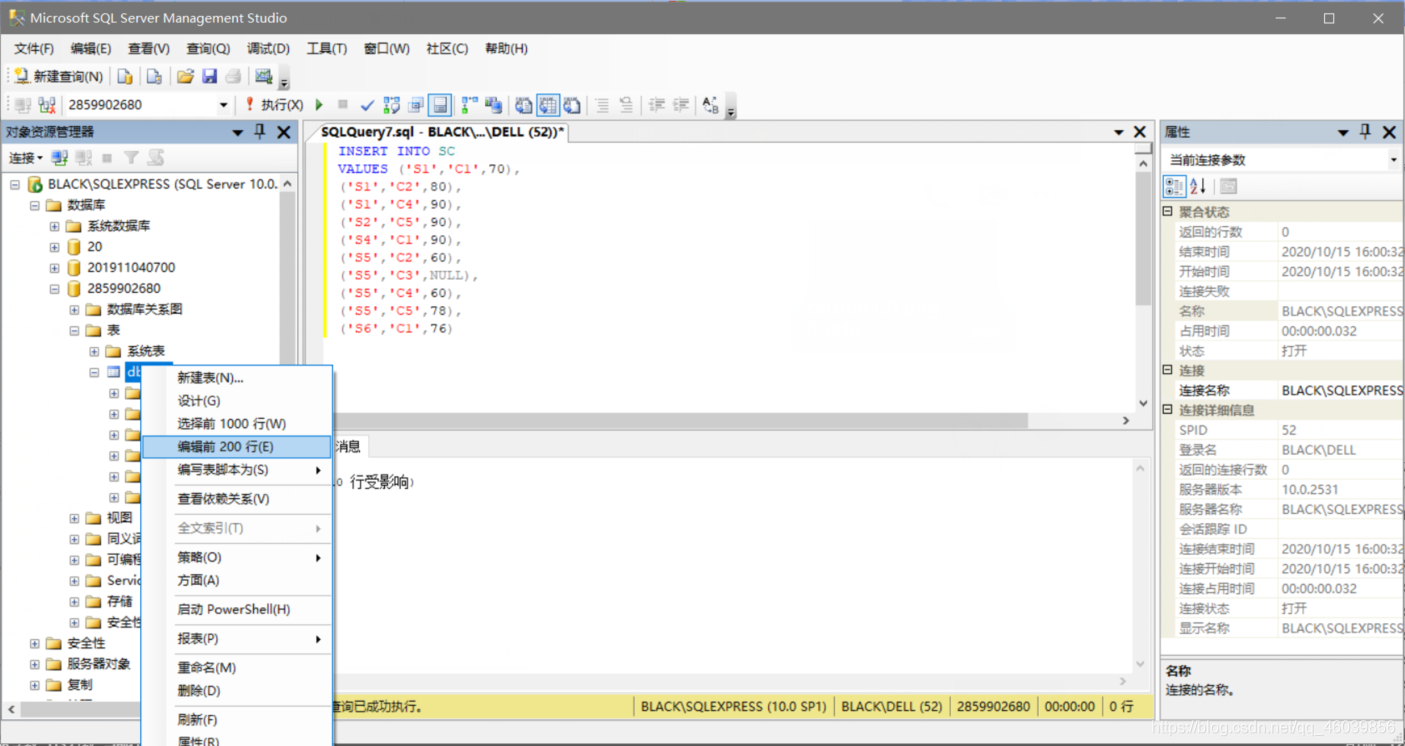Open the 工具(T) menu
The width and height of the screenshot is (1405, 746).
pyautogui.click(x=327, y=48)
